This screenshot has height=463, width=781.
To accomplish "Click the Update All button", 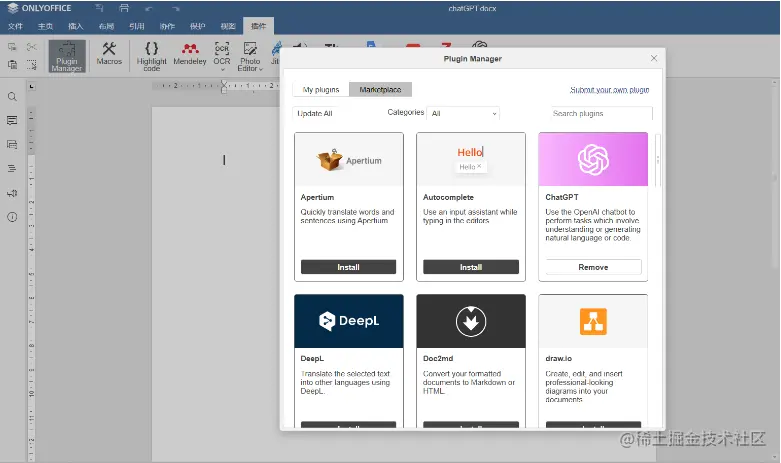I will [x=315, y=114].
